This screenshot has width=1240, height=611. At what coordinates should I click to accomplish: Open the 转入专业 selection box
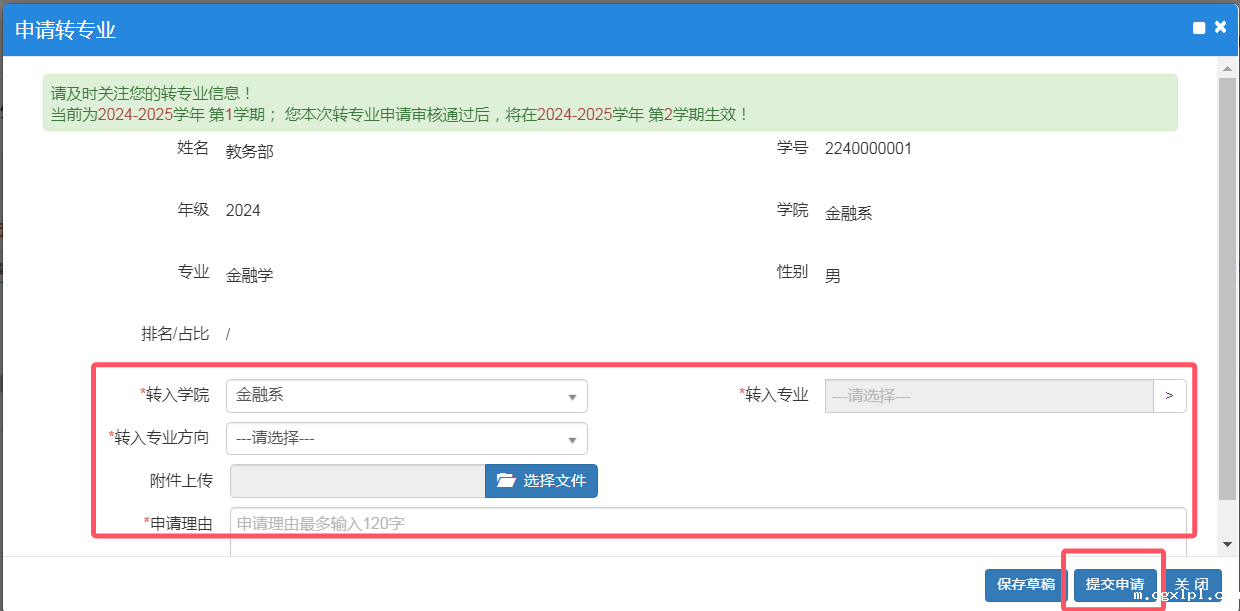(x=988, y=396)
